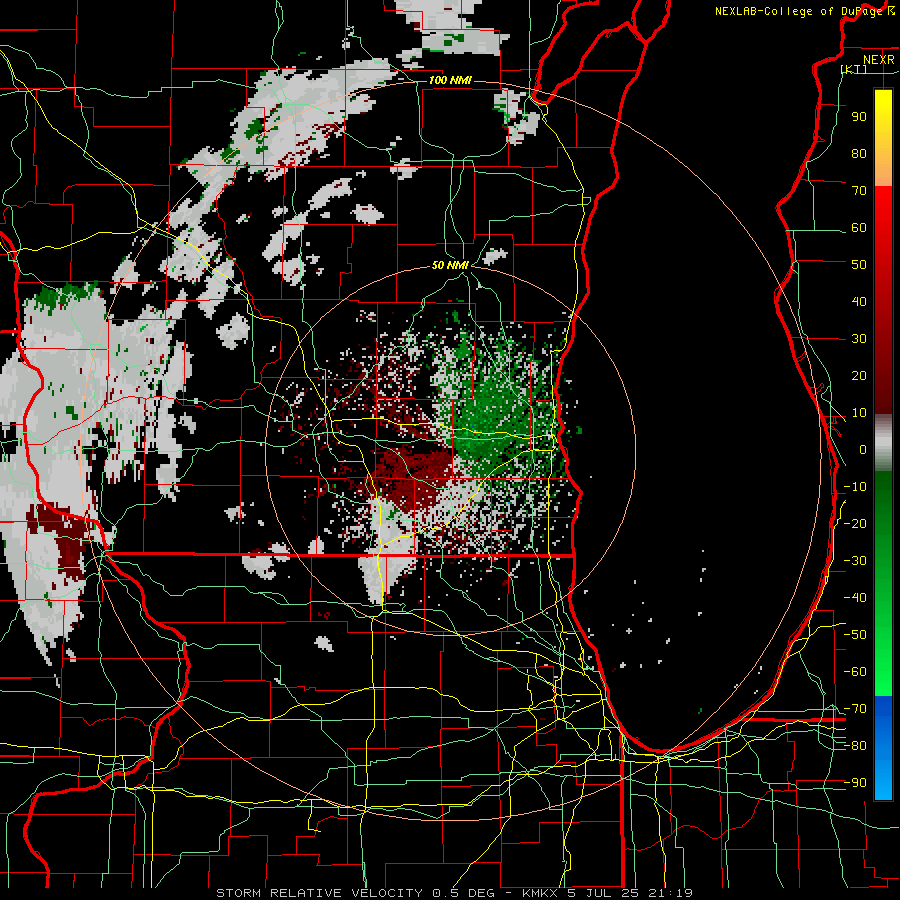The height and width of the screenshot is (900, 900).
Task: Click the "-30" value on velocity scale
Action: [855, 561]
